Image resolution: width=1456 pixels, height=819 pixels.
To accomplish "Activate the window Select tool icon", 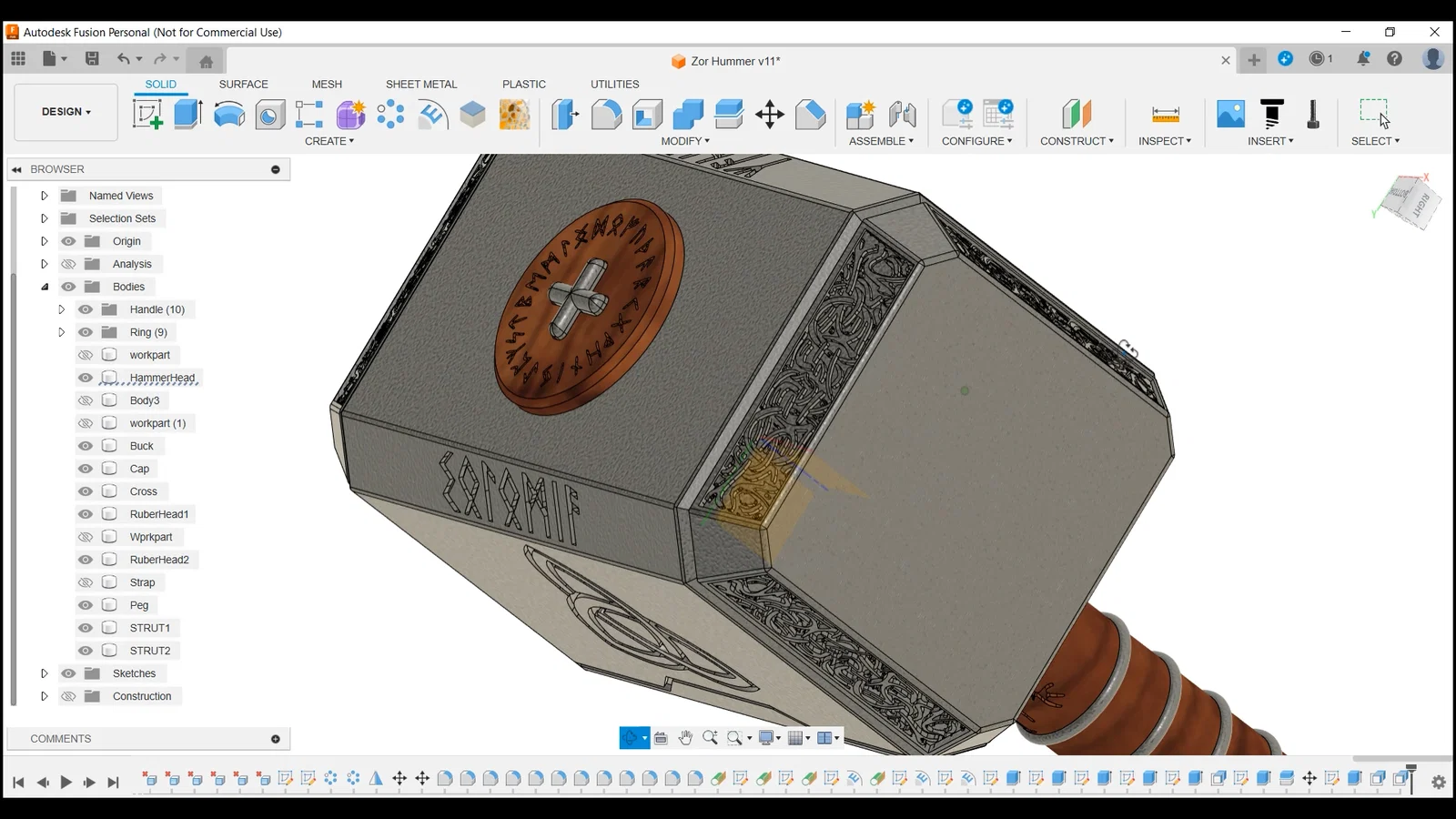I will click(1375, 115).
